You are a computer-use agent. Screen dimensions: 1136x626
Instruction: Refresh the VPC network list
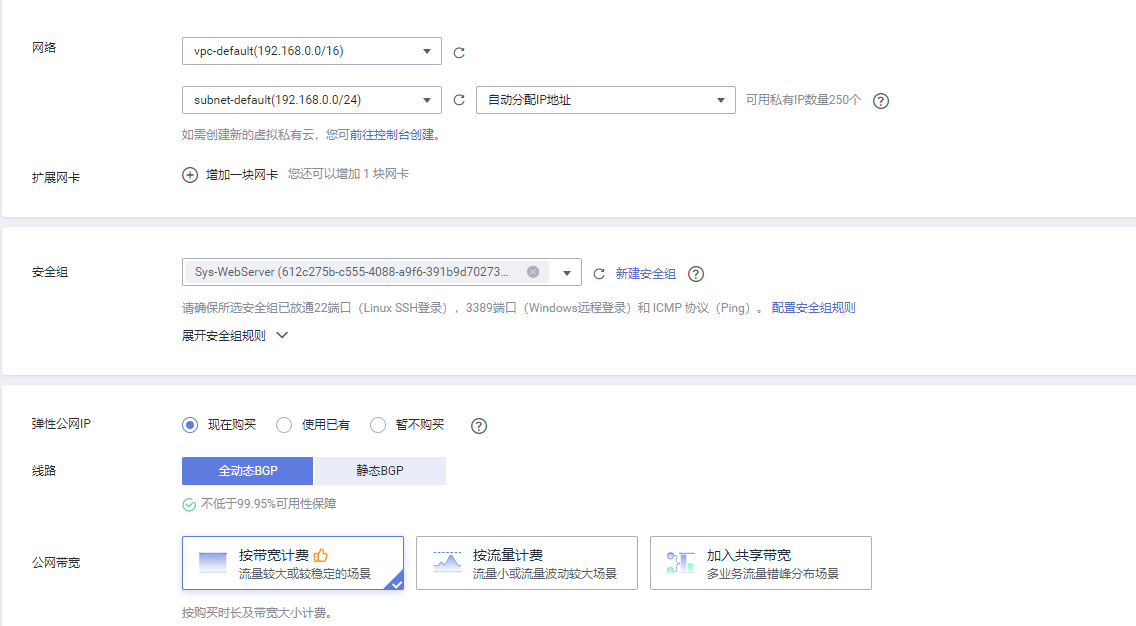[459, 52]
